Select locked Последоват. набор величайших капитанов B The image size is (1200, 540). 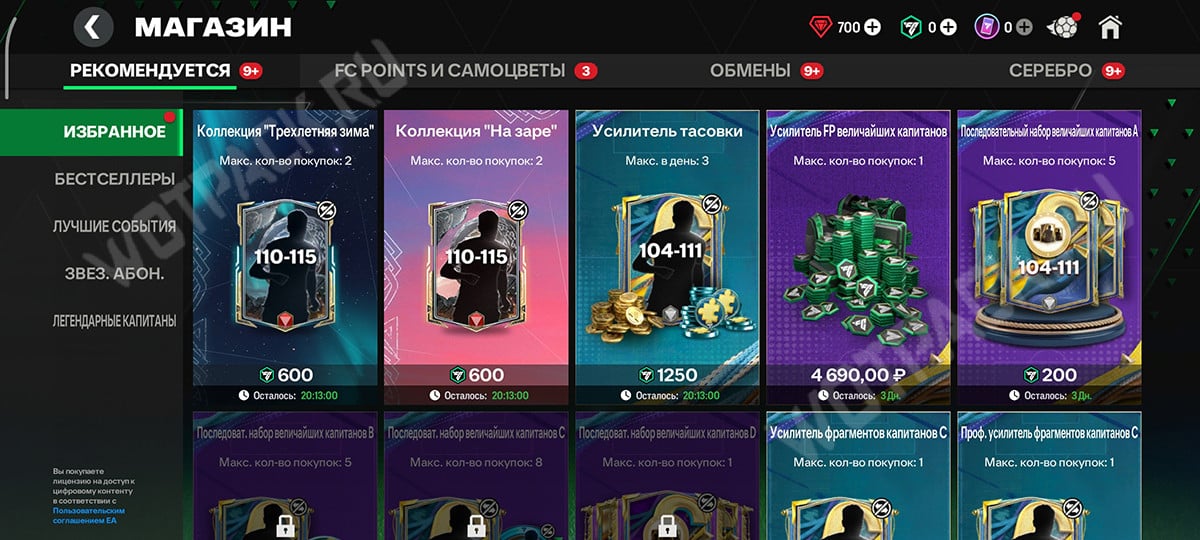click(286, 476)
